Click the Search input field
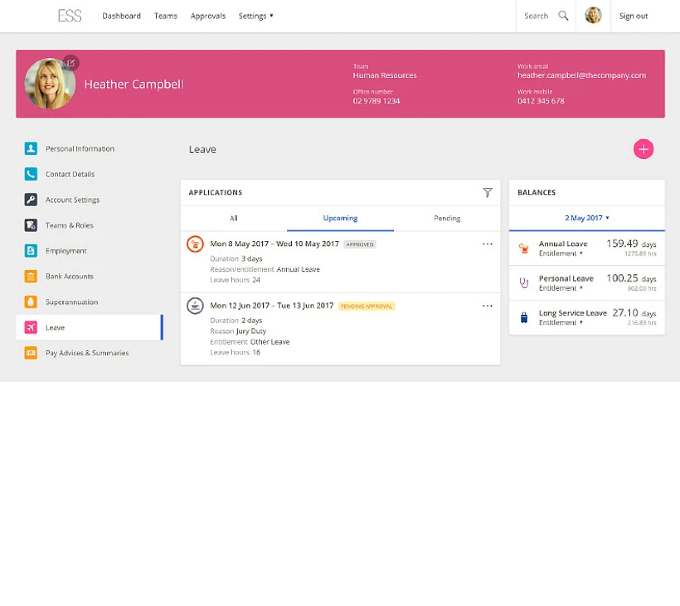Viewport: 680px width, 606px height. pyautogui.click(x=536, y=16)
